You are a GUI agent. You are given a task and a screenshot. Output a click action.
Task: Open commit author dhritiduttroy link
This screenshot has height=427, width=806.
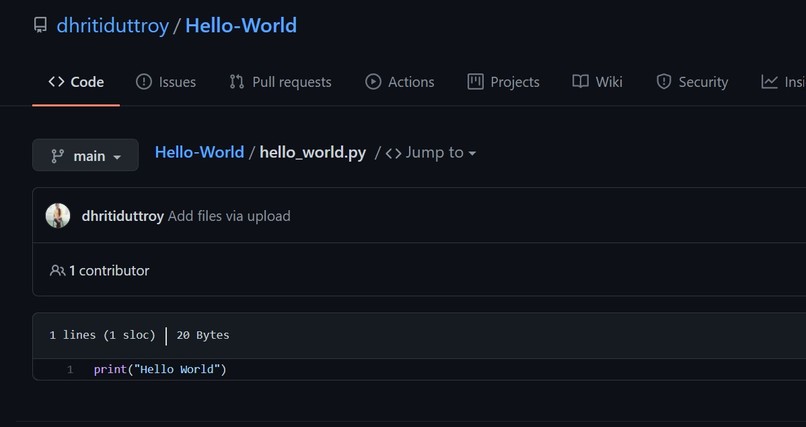pos(122,216)
